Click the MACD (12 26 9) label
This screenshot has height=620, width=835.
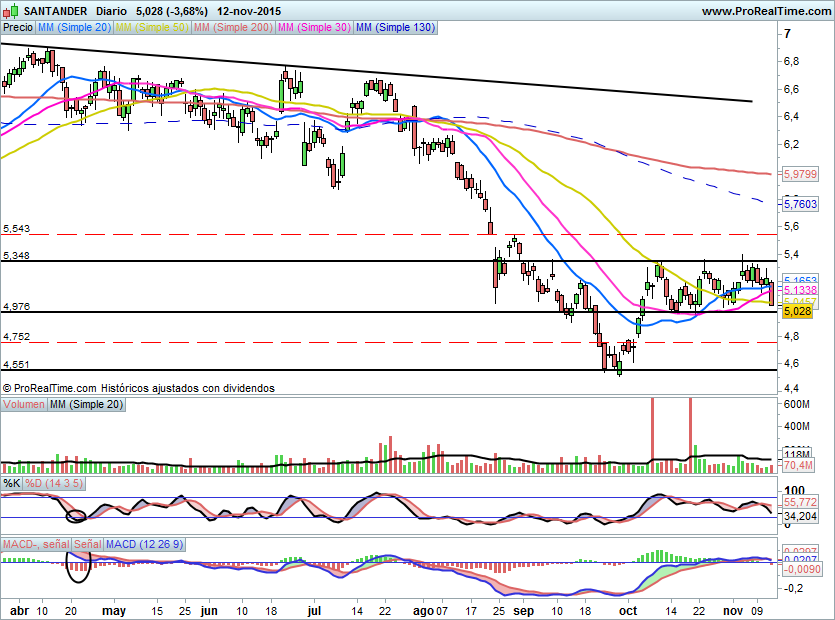142,544
